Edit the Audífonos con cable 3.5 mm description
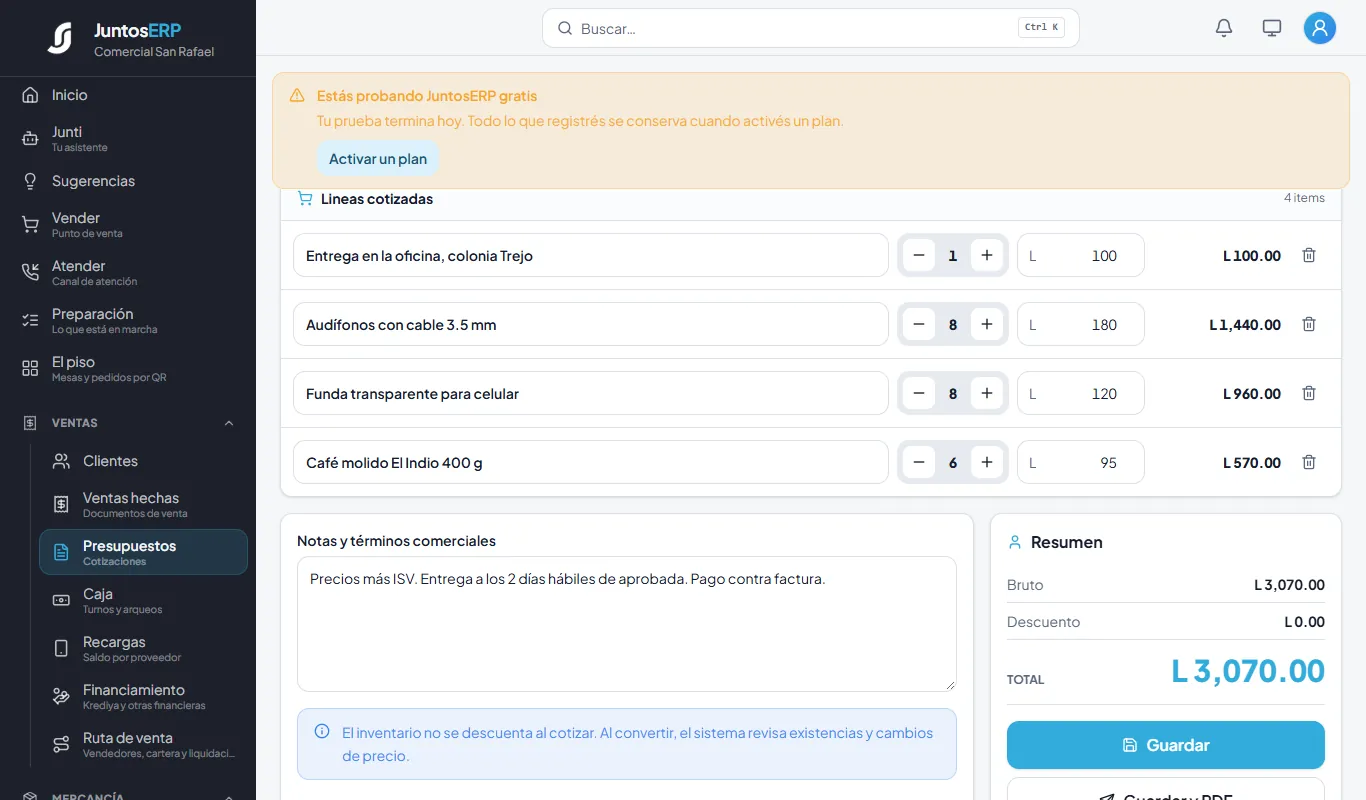1366x800 pixels. pyautogui.click(x=591, y=324)
